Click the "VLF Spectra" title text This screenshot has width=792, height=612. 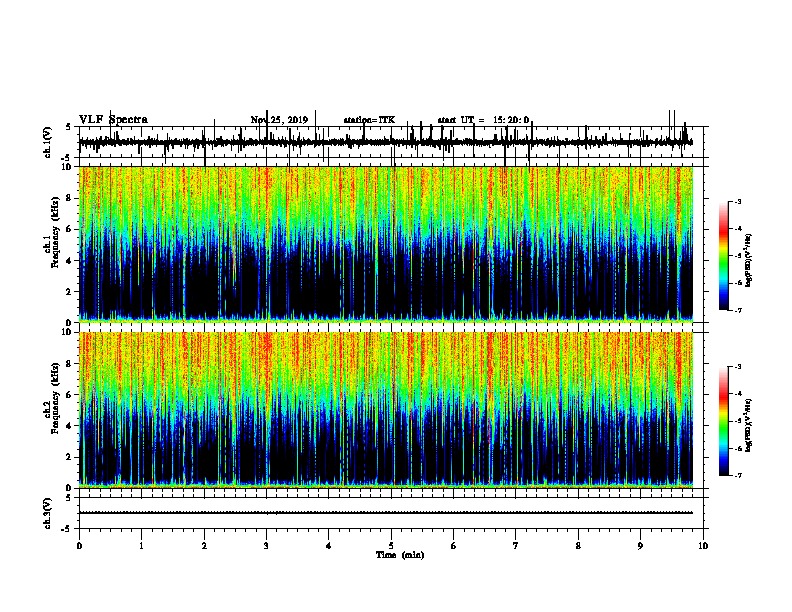(x=113, y=120)
